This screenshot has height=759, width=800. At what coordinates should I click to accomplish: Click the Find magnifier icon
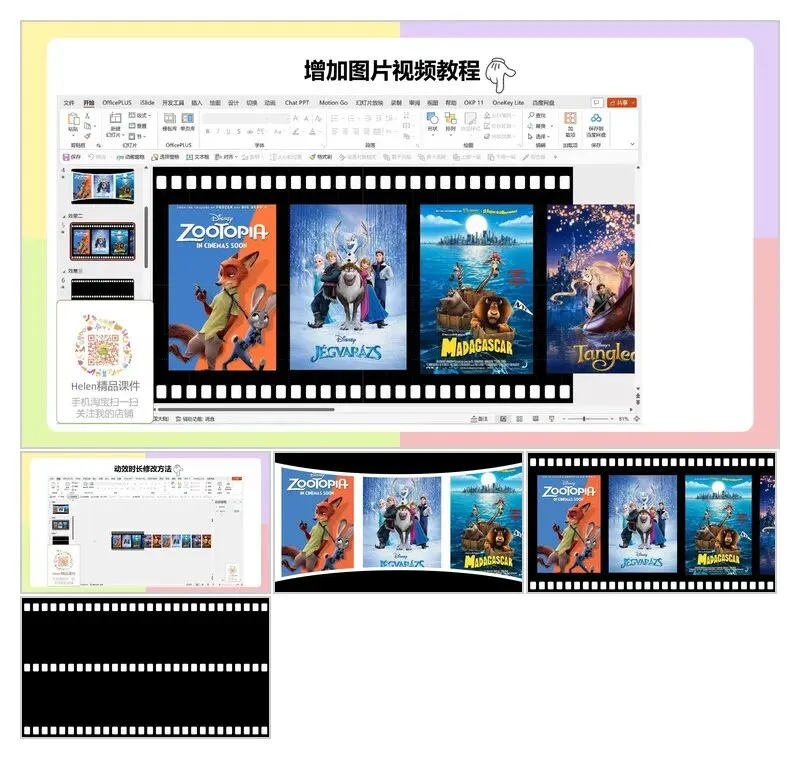(531, 116)
